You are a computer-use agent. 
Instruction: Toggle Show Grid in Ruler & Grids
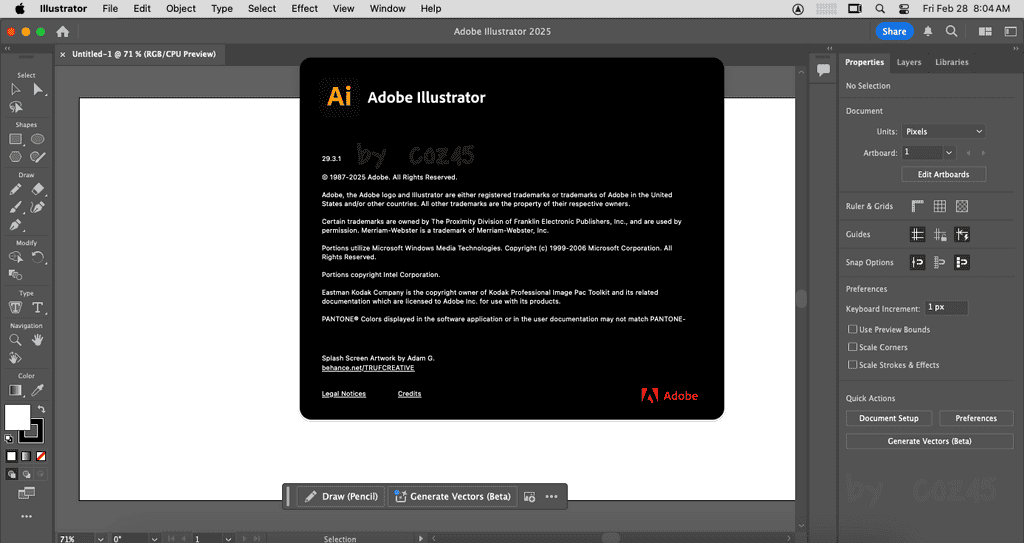pos(940,206)
